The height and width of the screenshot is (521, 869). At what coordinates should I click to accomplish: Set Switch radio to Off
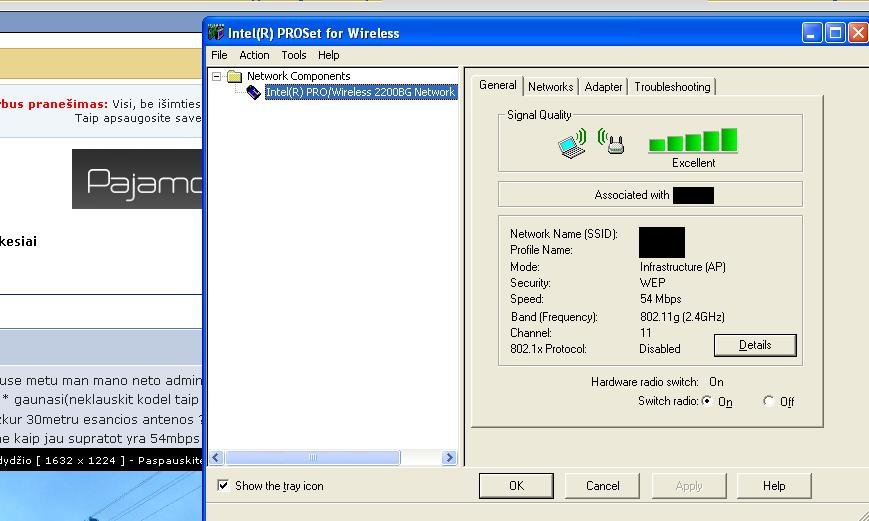click(x=768, y=401)
